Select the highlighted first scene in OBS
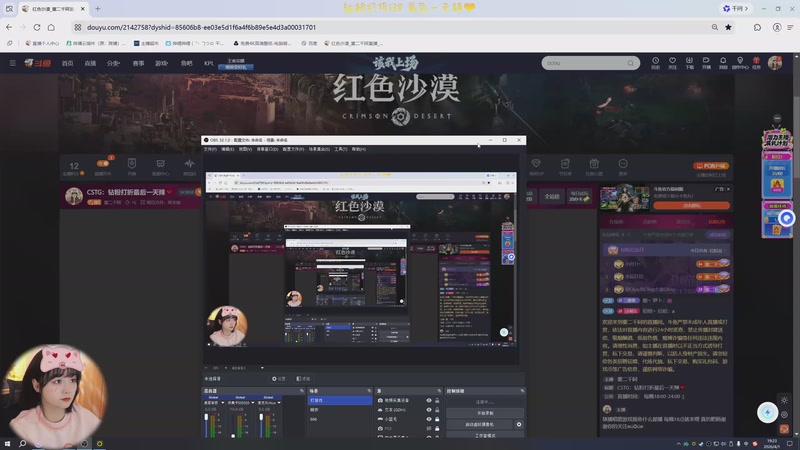Screen dimensions: 800x450 pos(340,401)
